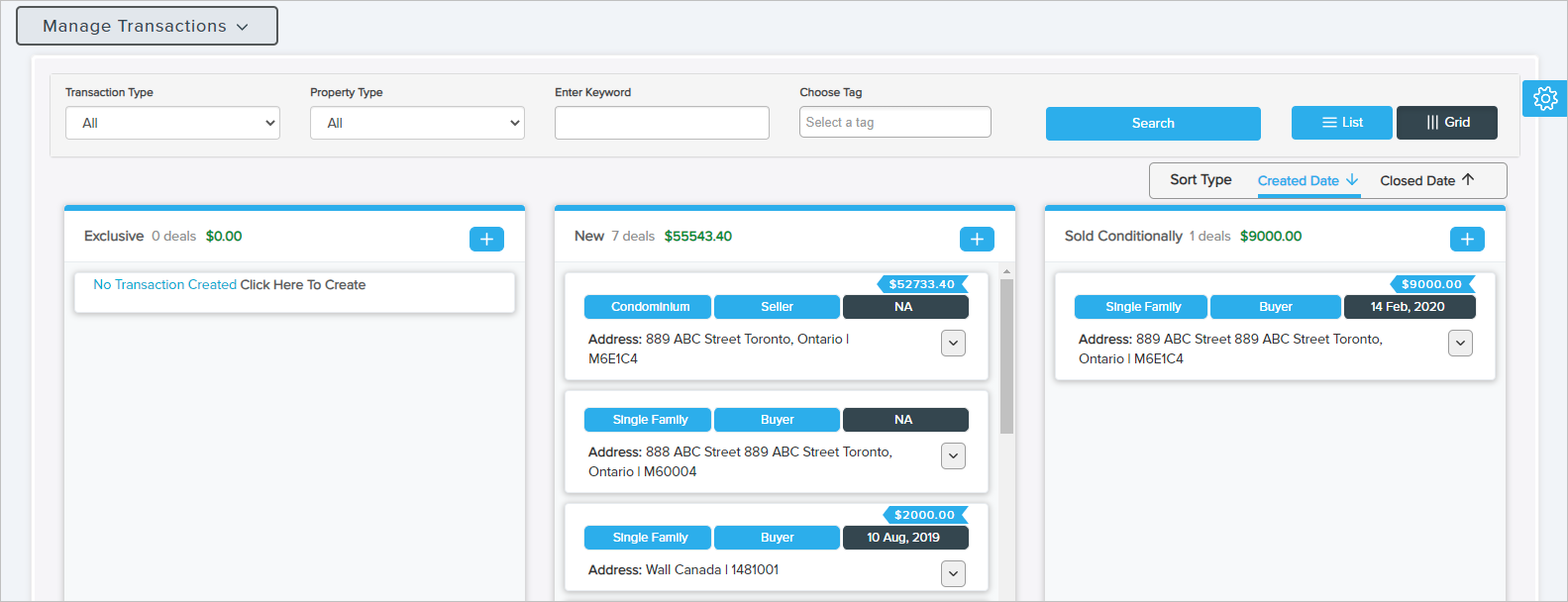Click the settings gear icon
Screen dimensions: 1568x602
tap(1544, 98)
